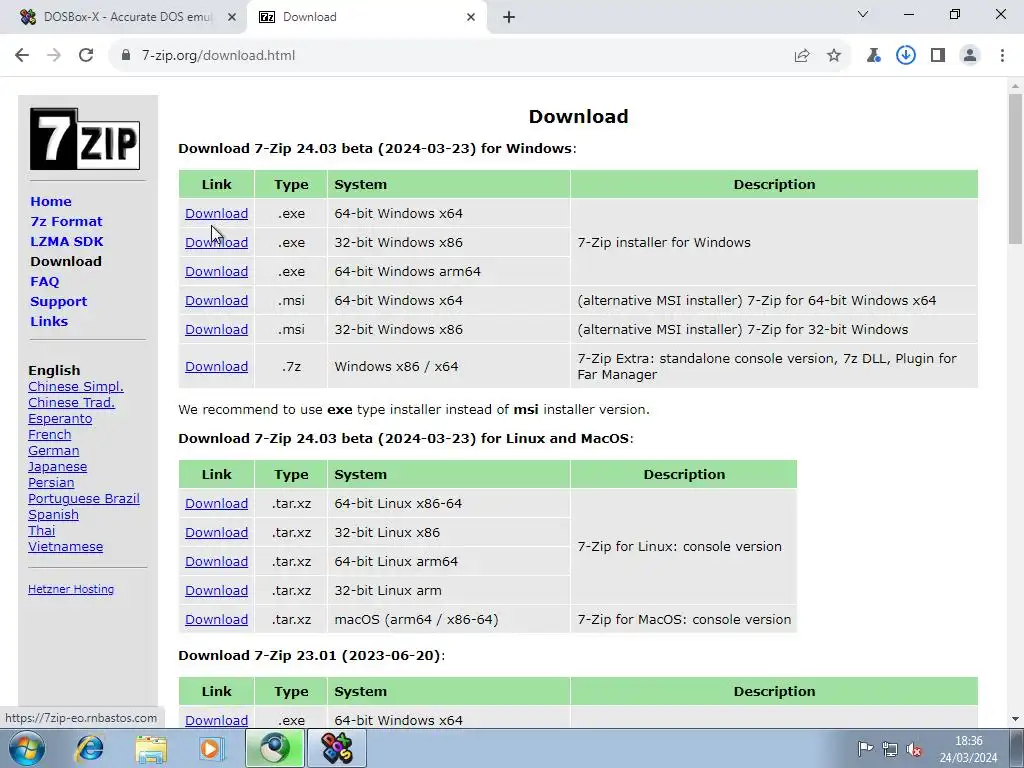Click the address bar URL field

click(x=451, y=56)
